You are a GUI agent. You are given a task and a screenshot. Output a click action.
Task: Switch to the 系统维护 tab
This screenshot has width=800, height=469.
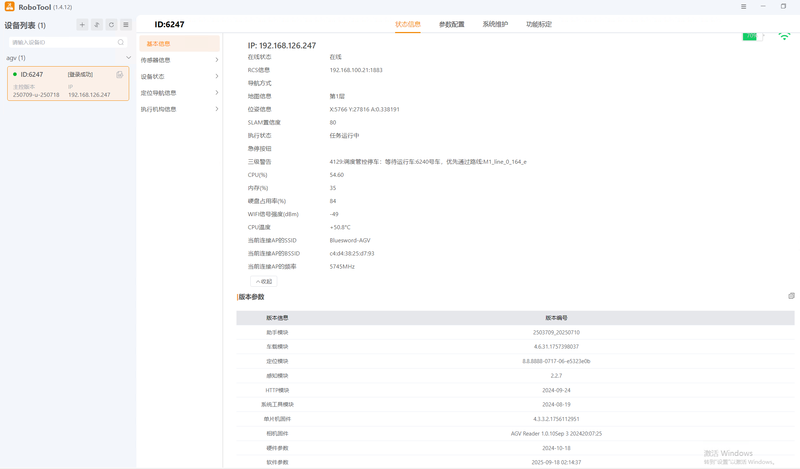495,24
